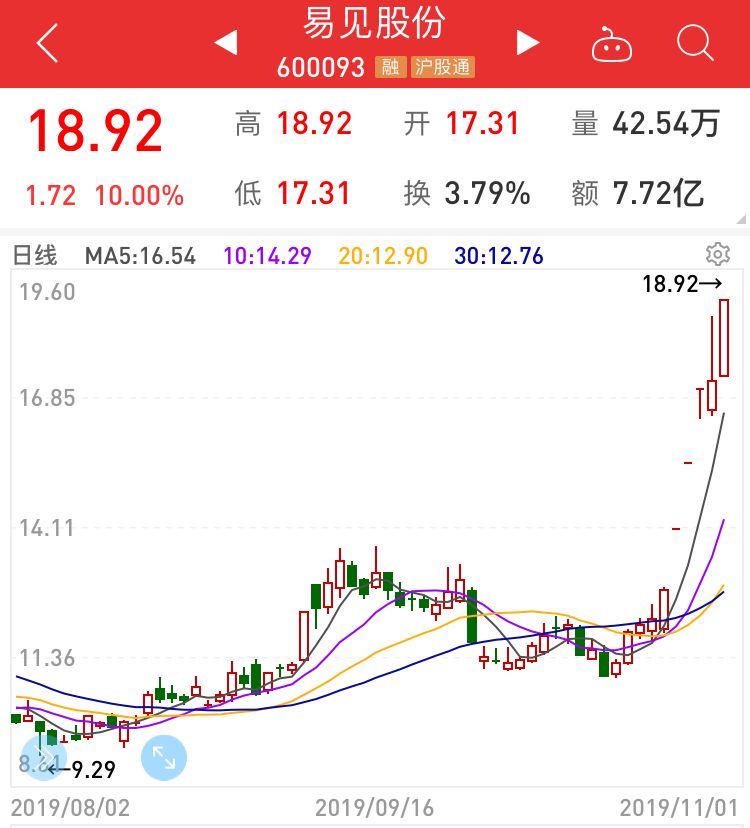Tap the large current price 18.92
The width and height of the screenshot is (750, 828).
coord(95,130)
